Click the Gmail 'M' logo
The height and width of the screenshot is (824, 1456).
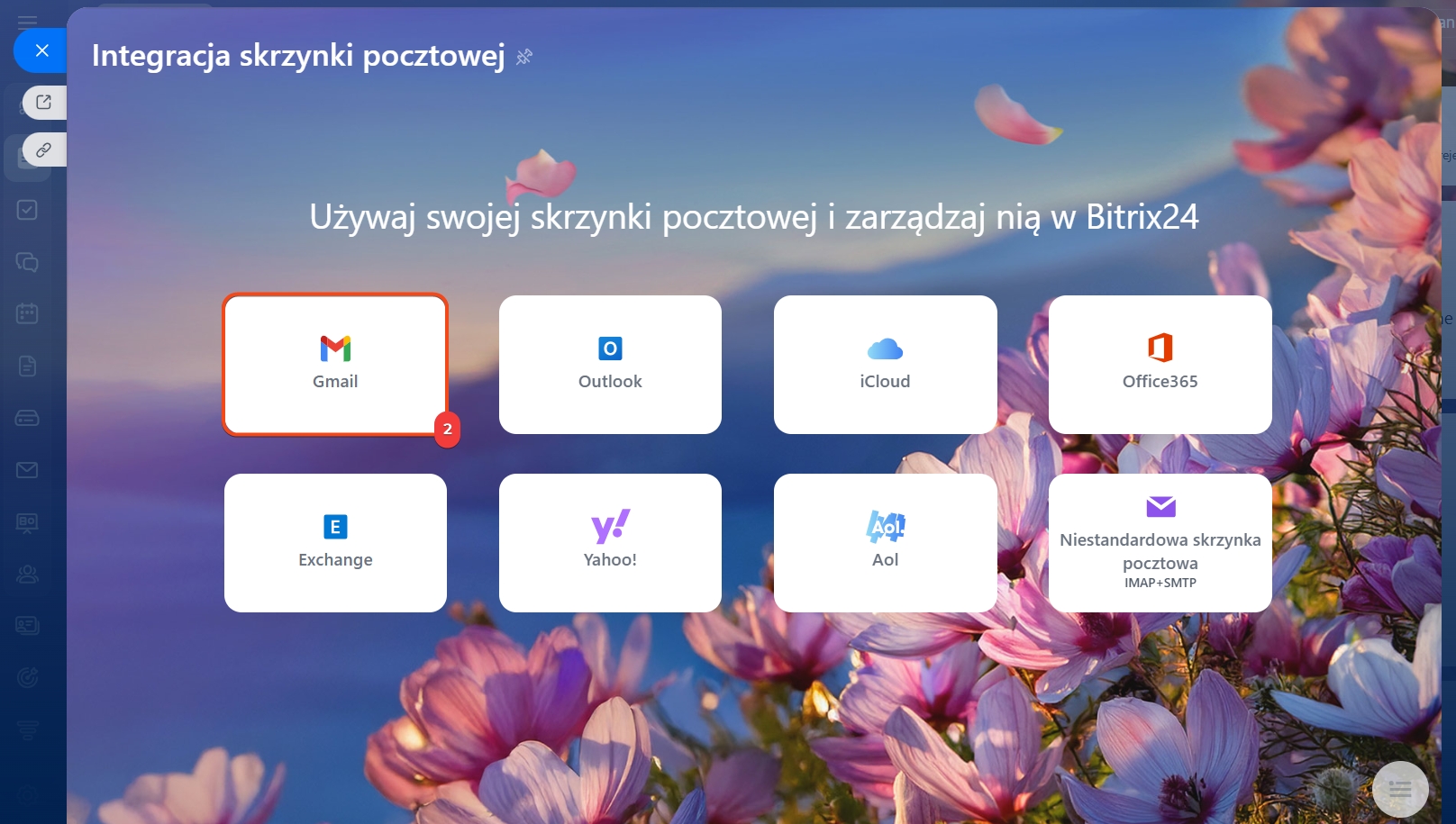click(335, 348)
